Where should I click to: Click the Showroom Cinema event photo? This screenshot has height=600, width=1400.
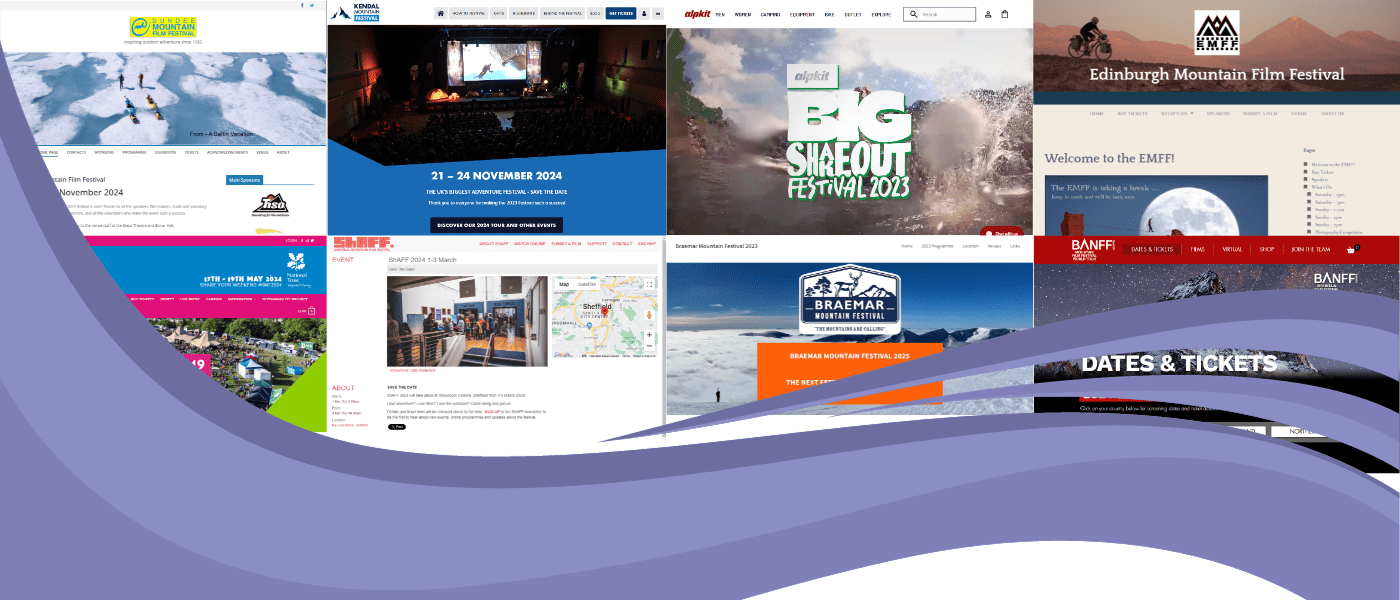pyautogui.click(x=467, y=321)
